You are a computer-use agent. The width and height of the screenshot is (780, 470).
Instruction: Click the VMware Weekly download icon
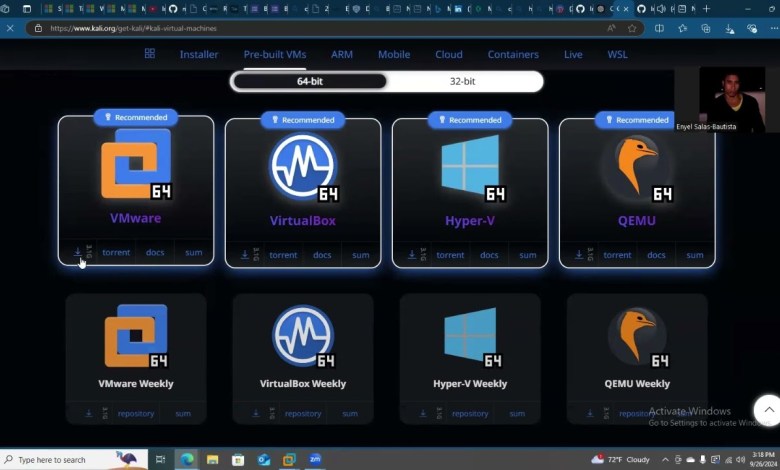(89, 413)
